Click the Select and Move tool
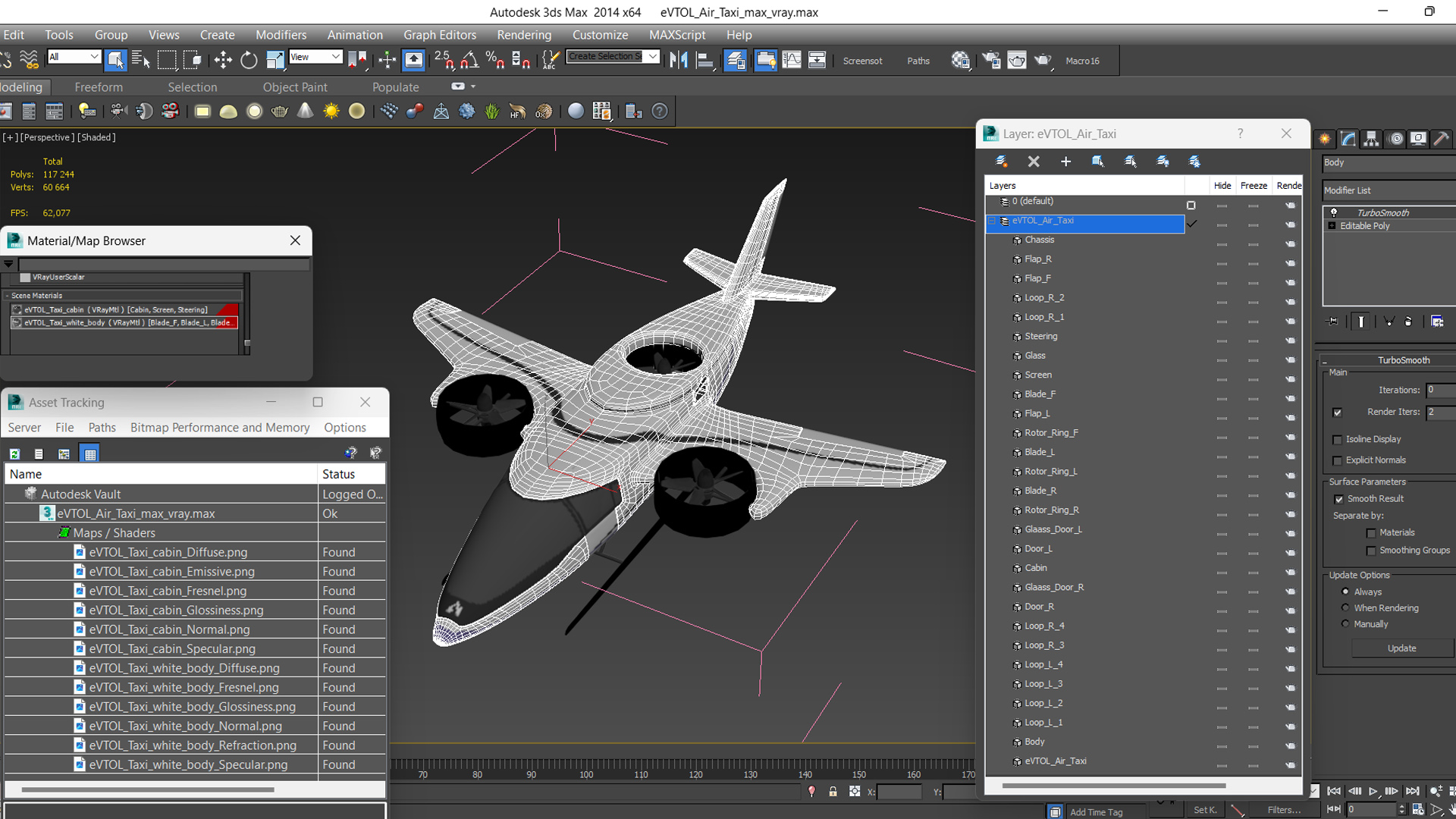The width and height of the screenshot is (1456, 819). pyautogui.click(x=223, y=60)
